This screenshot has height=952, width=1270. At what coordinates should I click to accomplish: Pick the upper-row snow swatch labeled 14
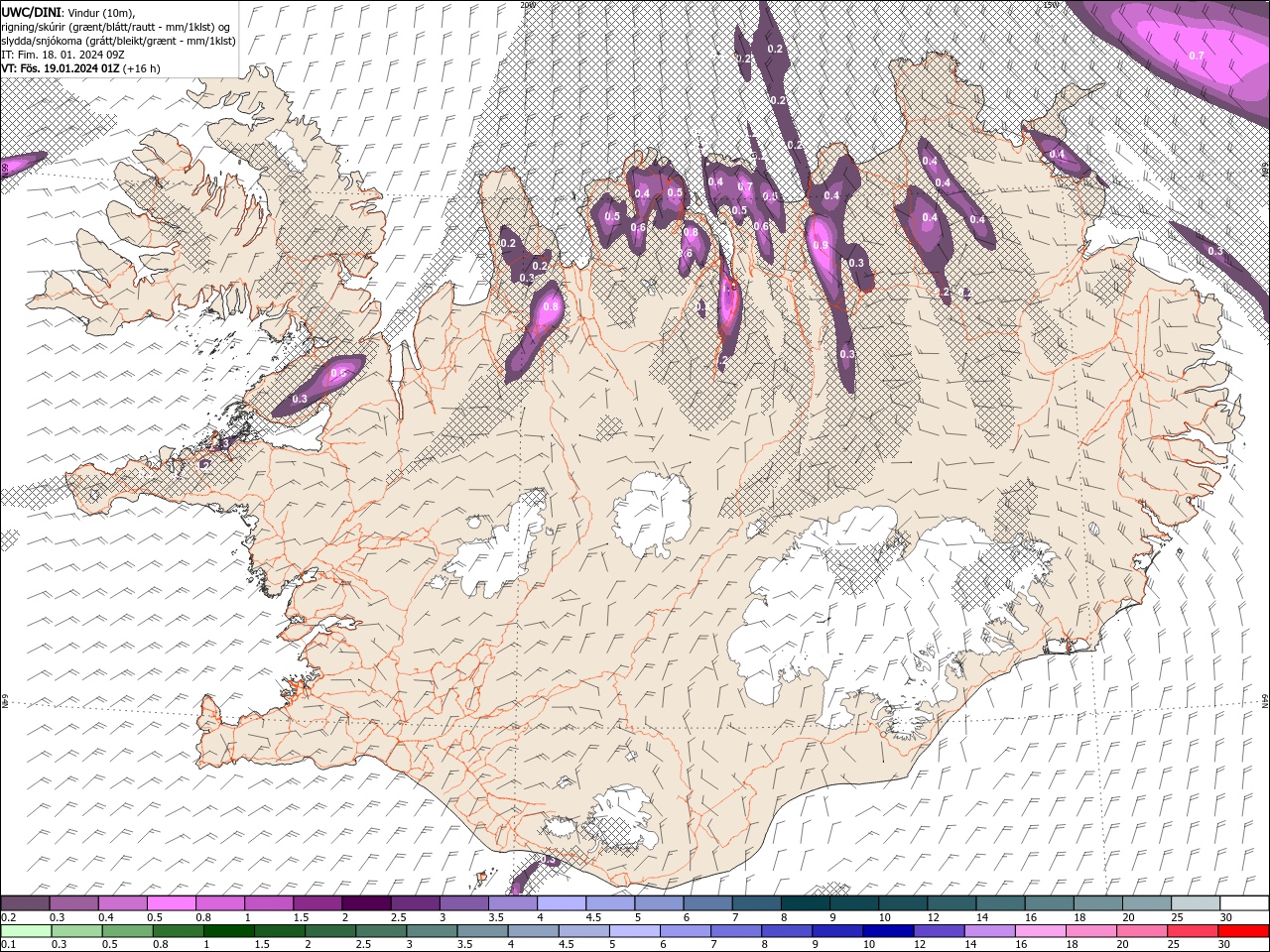tap(1000, 903)
